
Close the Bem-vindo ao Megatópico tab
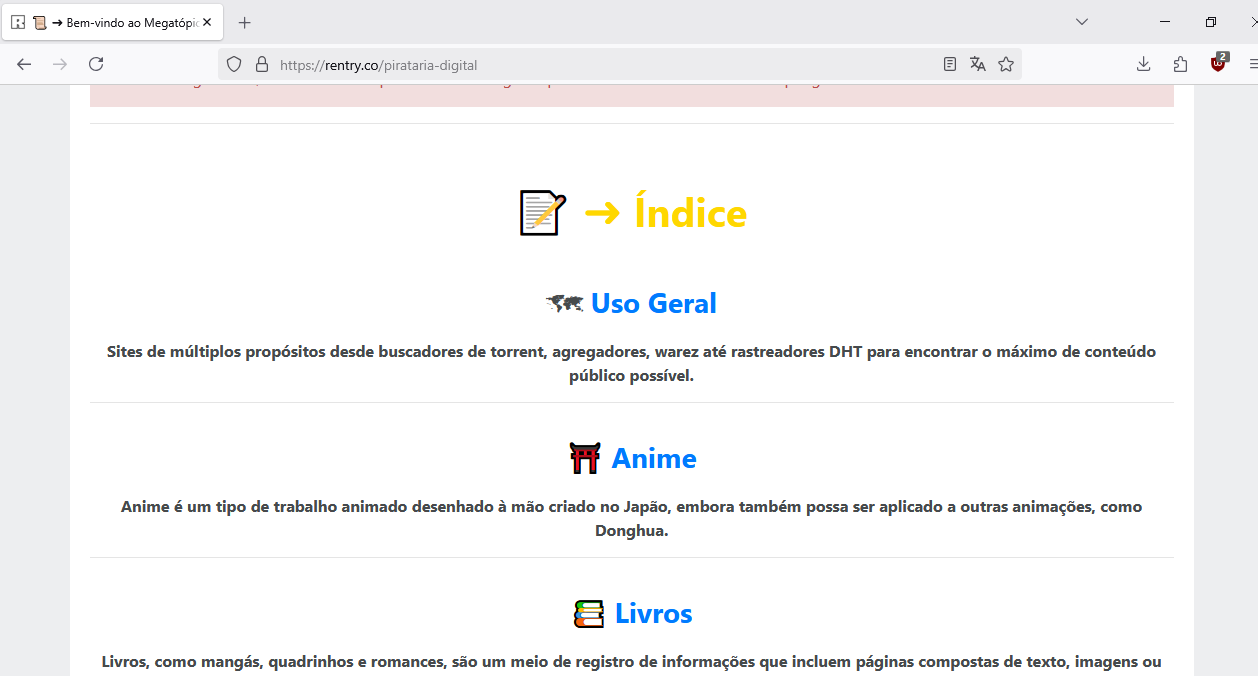pyautogui.click(x=207, y=22)
